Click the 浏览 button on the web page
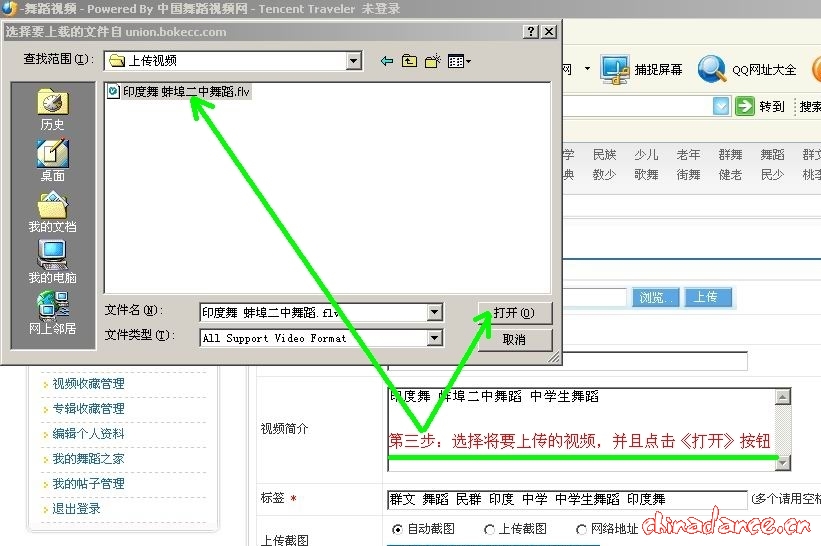 [656, 297]
